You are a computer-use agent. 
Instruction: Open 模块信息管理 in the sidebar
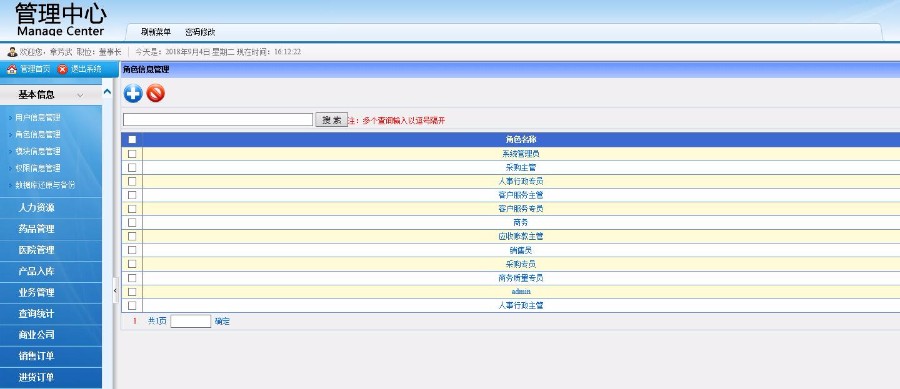pyautogui.click(x=37, y=151)
